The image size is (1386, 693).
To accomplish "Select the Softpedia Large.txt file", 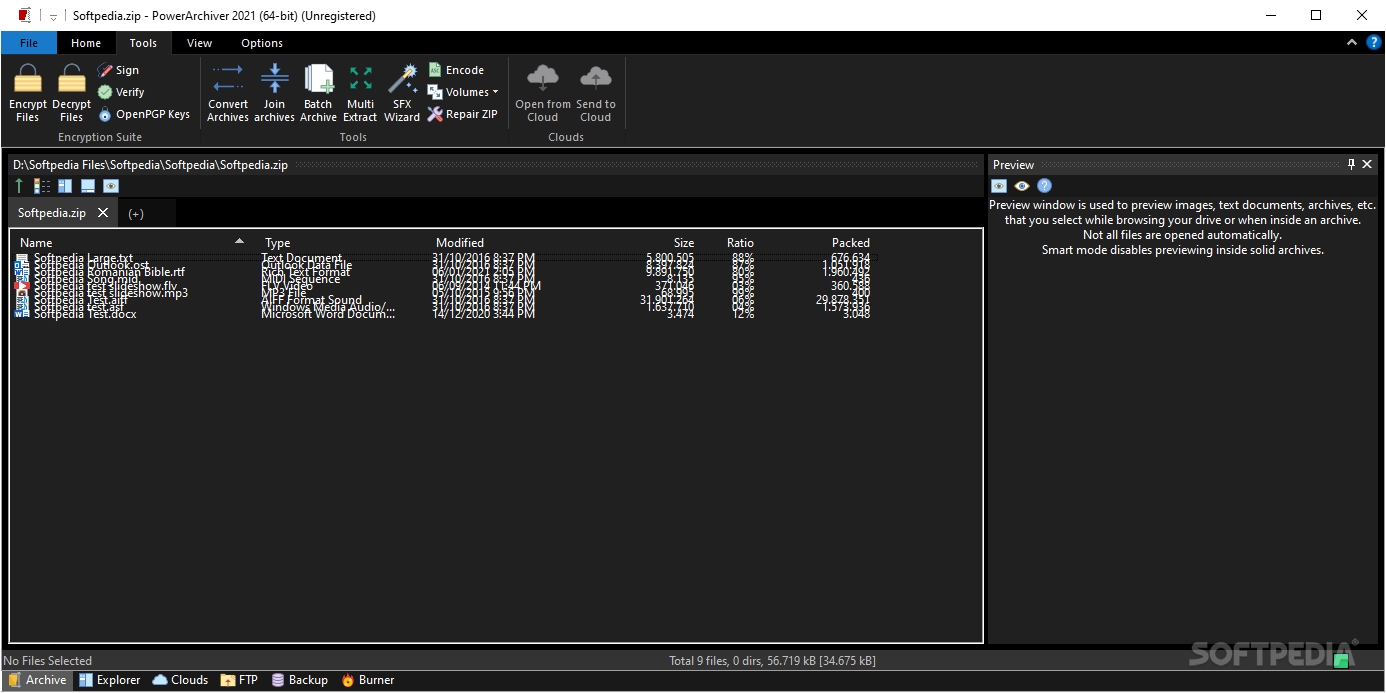I will pyautogui.click(x=83, y=258).
